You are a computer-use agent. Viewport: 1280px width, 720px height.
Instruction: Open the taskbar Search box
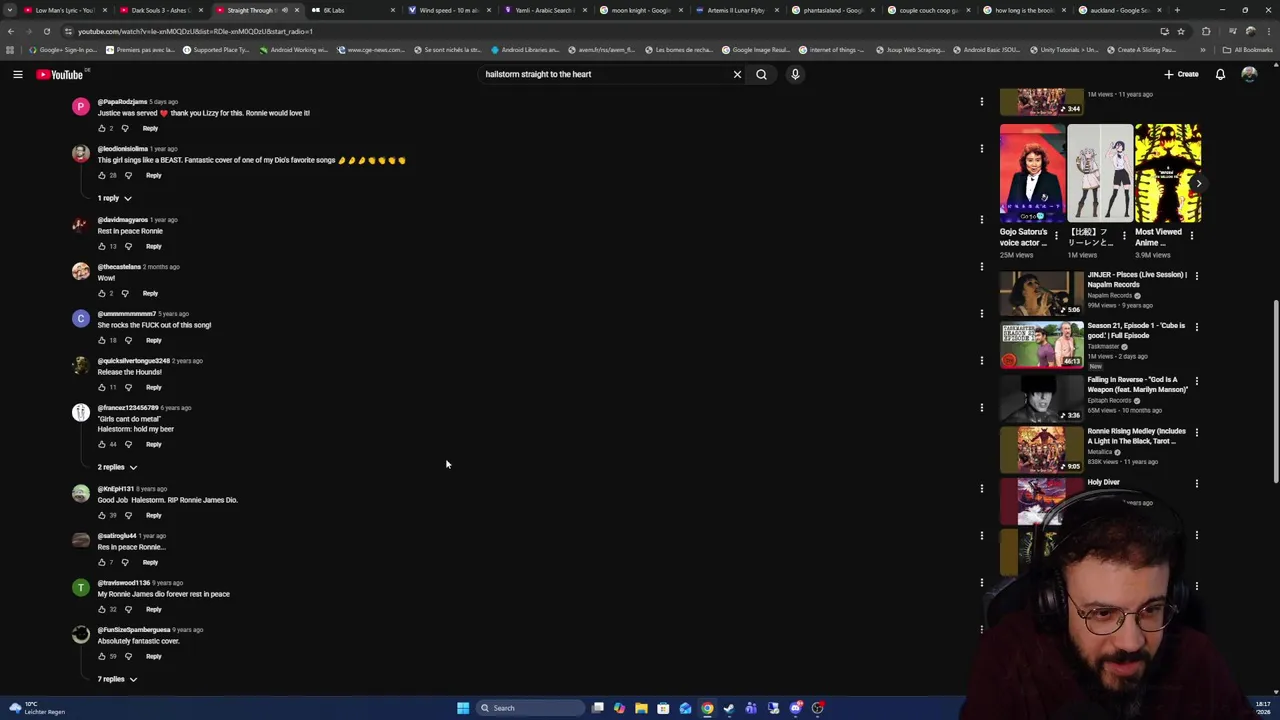tap(528, 708)
